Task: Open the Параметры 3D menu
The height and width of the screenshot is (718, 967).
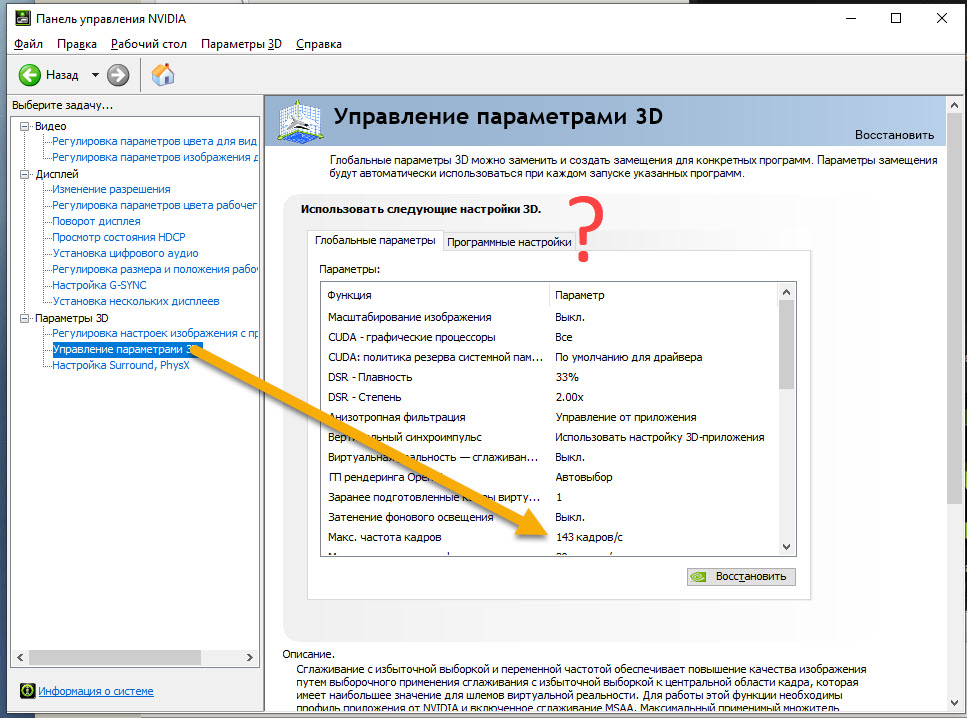Action: pos(241,44)
